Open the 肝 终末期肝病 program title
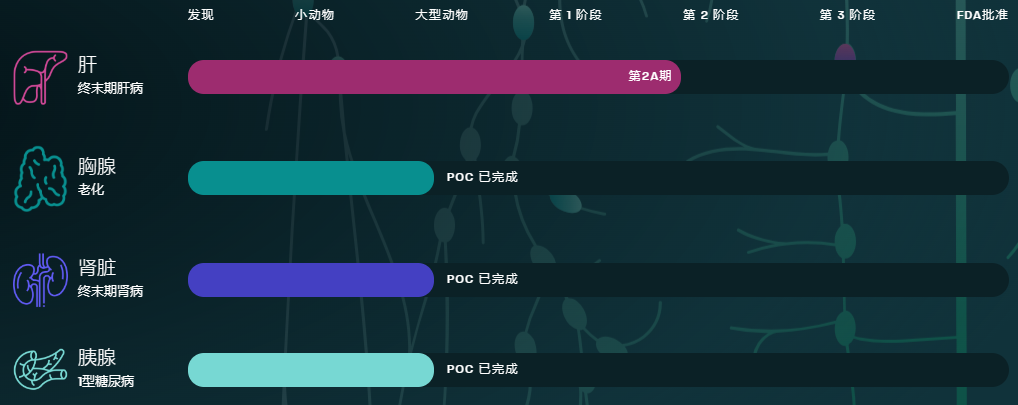The image size is (1018, 405). click(110, 75)
